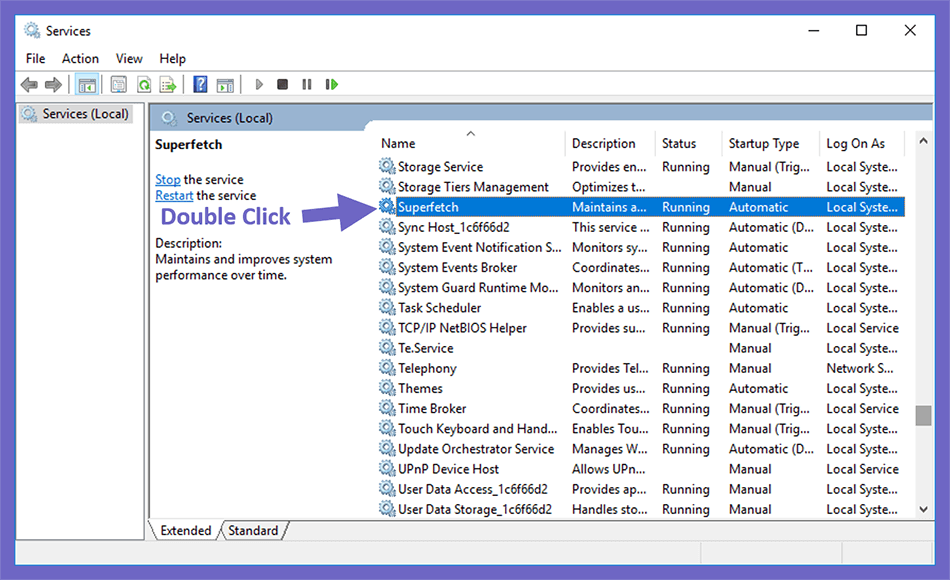Image resolution: width=950 pixels, height=580 pixels.
Task: Click Restart the service link
Action: tap(174, 195)
